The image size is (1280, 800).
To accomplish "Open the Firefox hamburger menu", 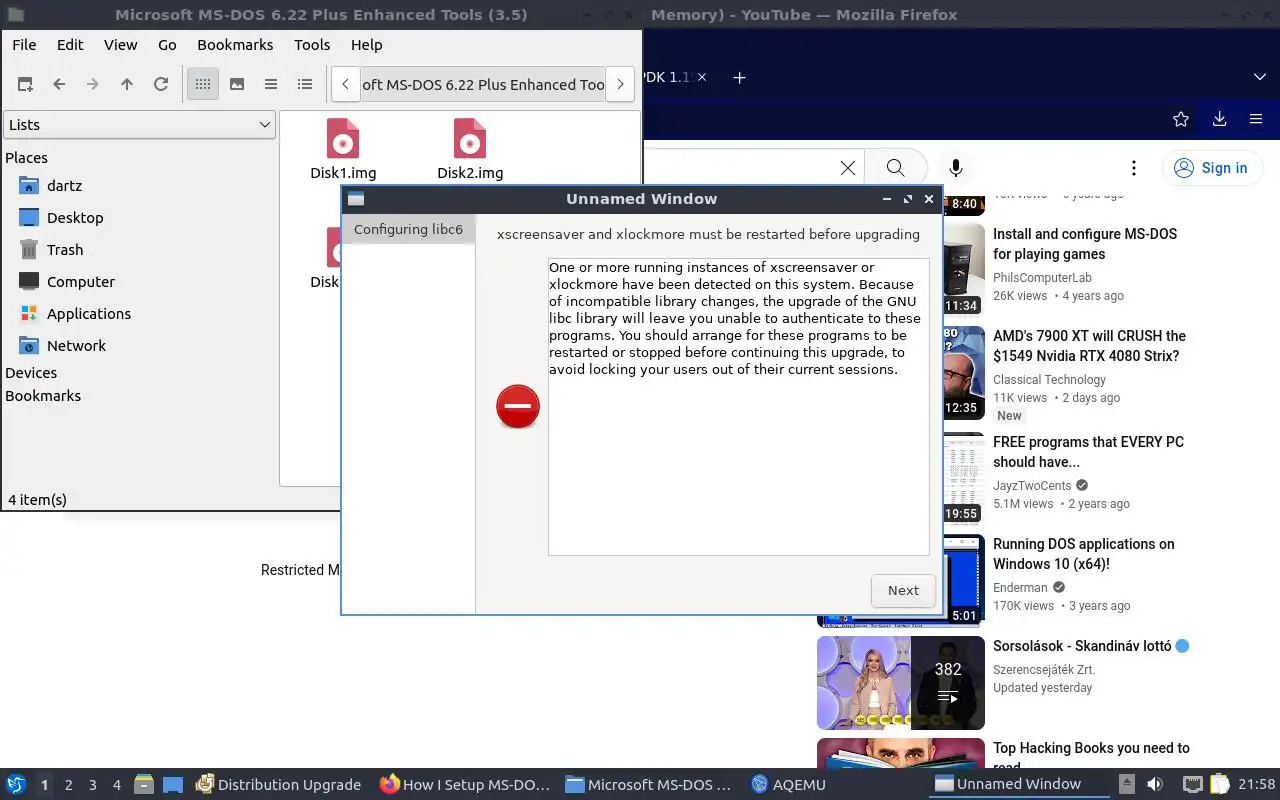I will point(1256,119).
